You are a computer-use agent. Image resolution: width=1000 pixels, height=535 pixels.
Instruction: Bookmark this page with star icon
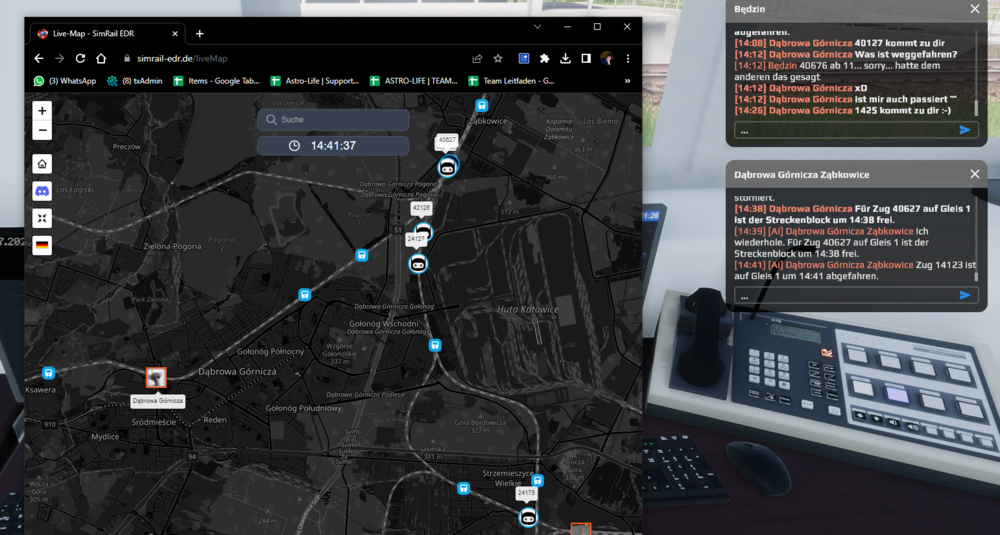coord(498,58)
